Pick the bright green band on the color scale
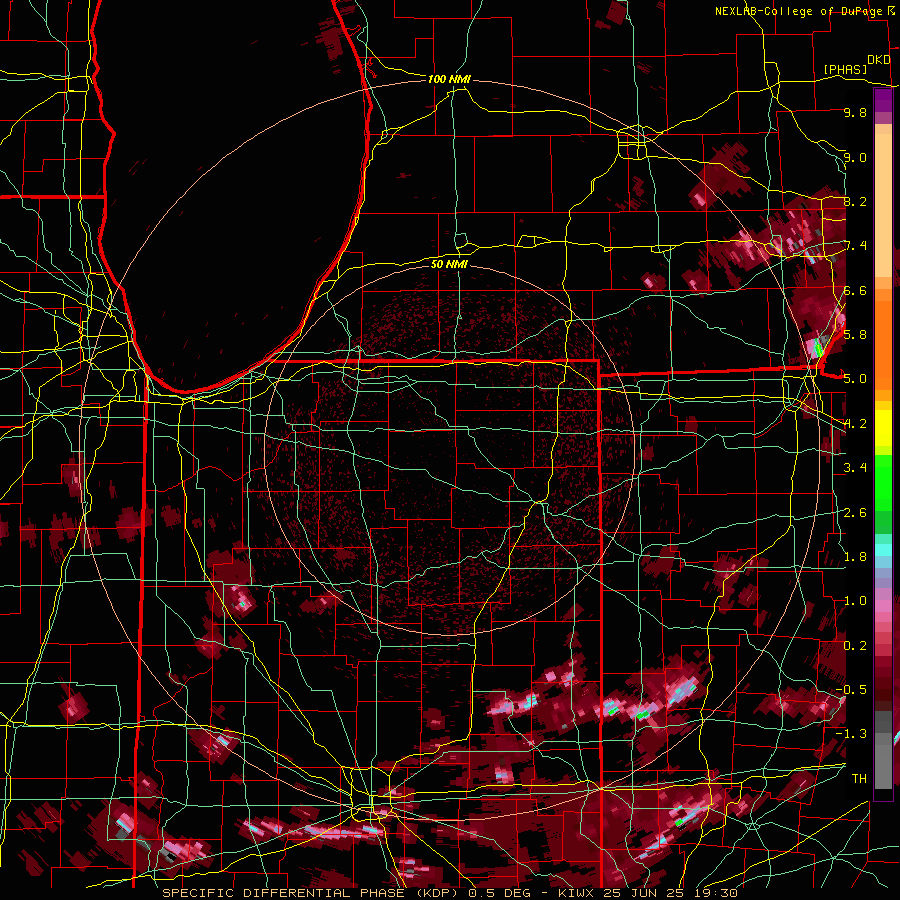 click(883, 482)
